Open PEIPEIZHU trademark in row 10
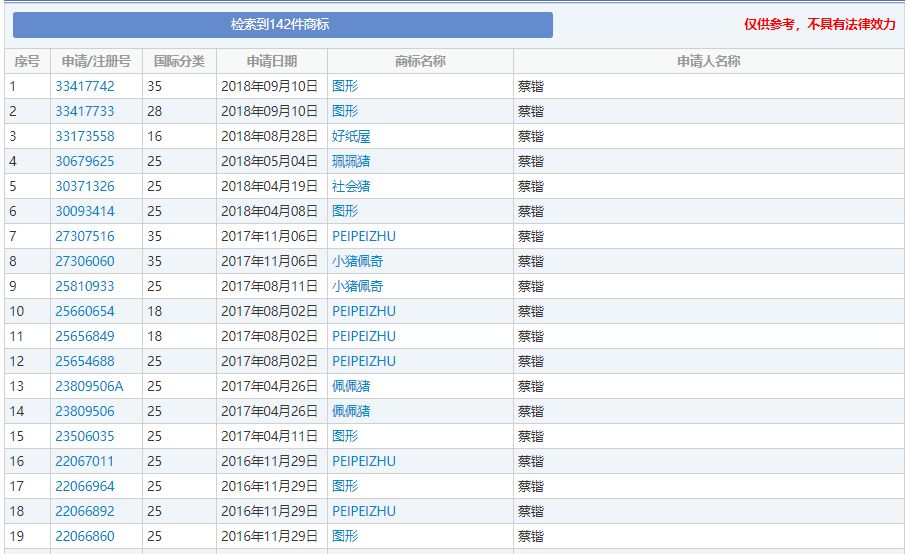The width and height of the screenshot is (907, 554). click(364, 311)
